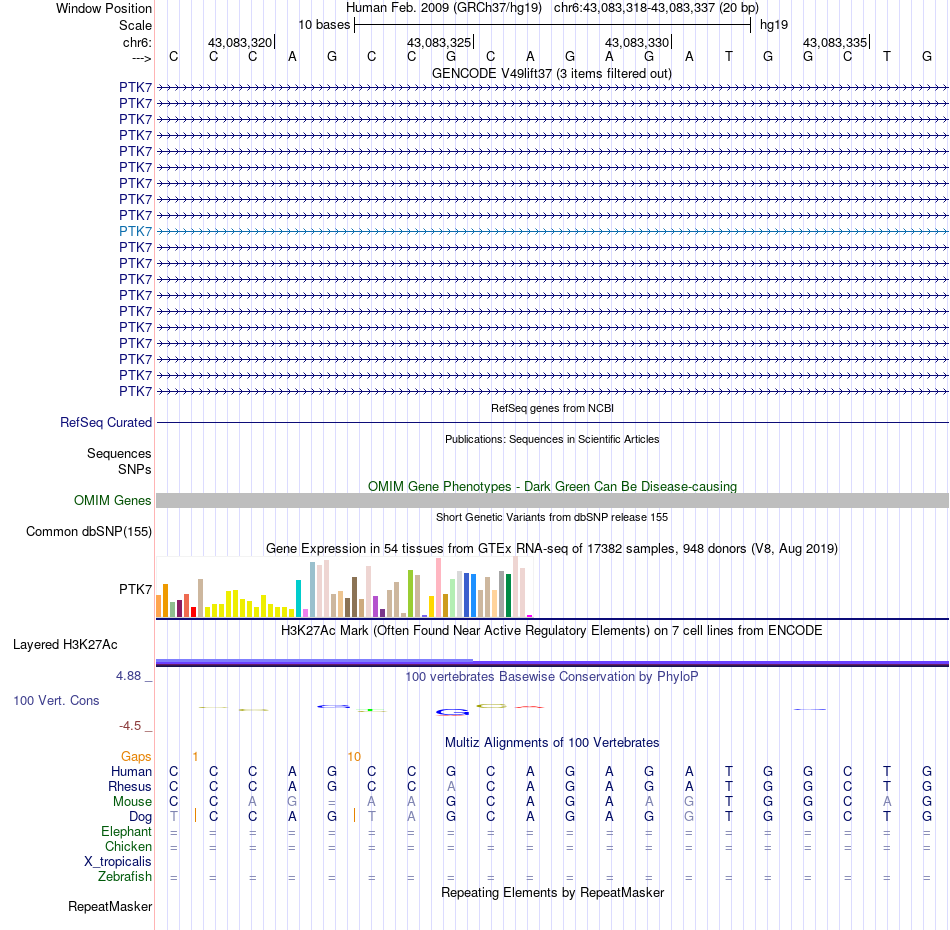950x930 pixels.
Task: Click the Dog alignment row label
Action: pos(140,817)
